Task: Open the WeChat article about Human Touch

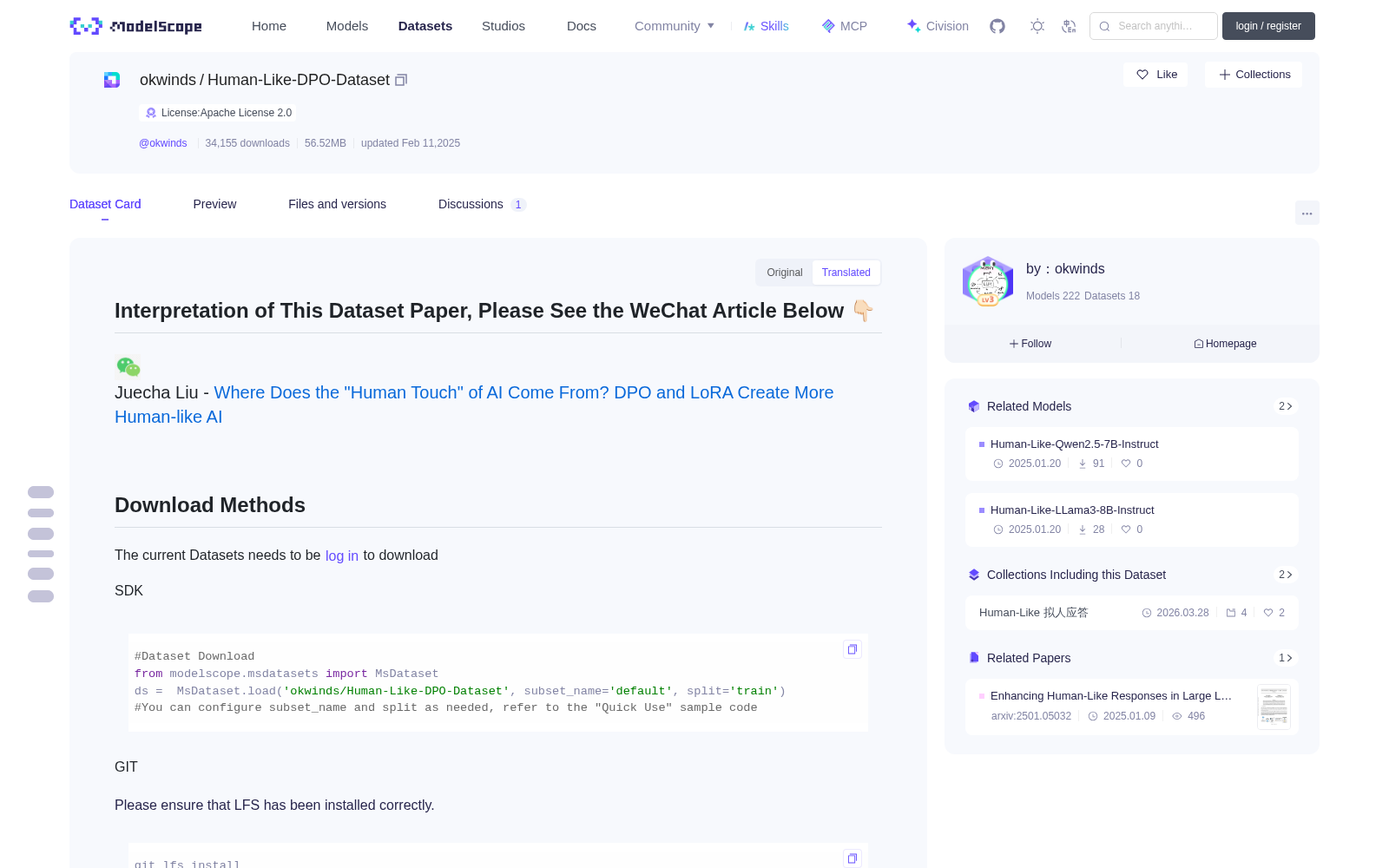Action: point(474,404)
